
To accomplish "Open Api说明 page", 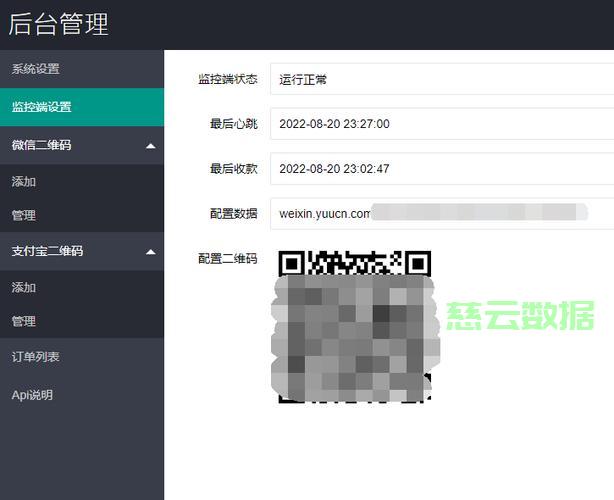I will pos(81,395).
